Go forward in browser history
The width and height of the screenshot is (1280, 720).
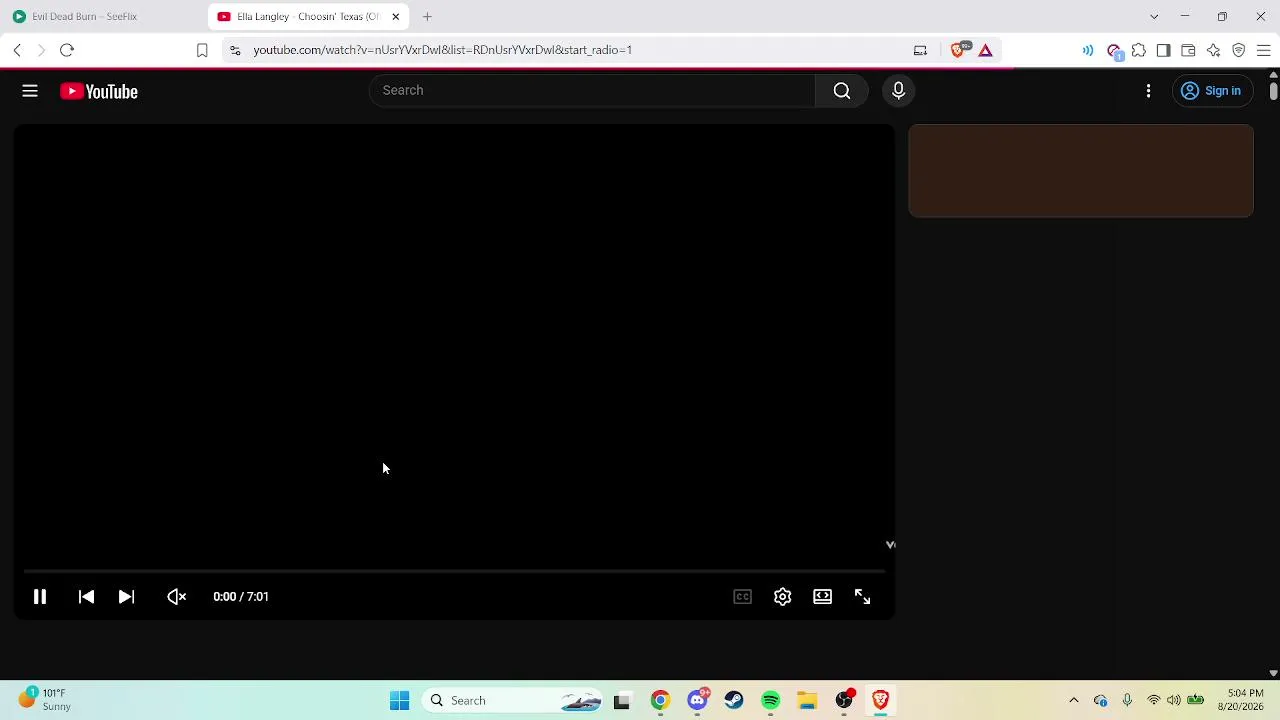[x=41, y=50]
